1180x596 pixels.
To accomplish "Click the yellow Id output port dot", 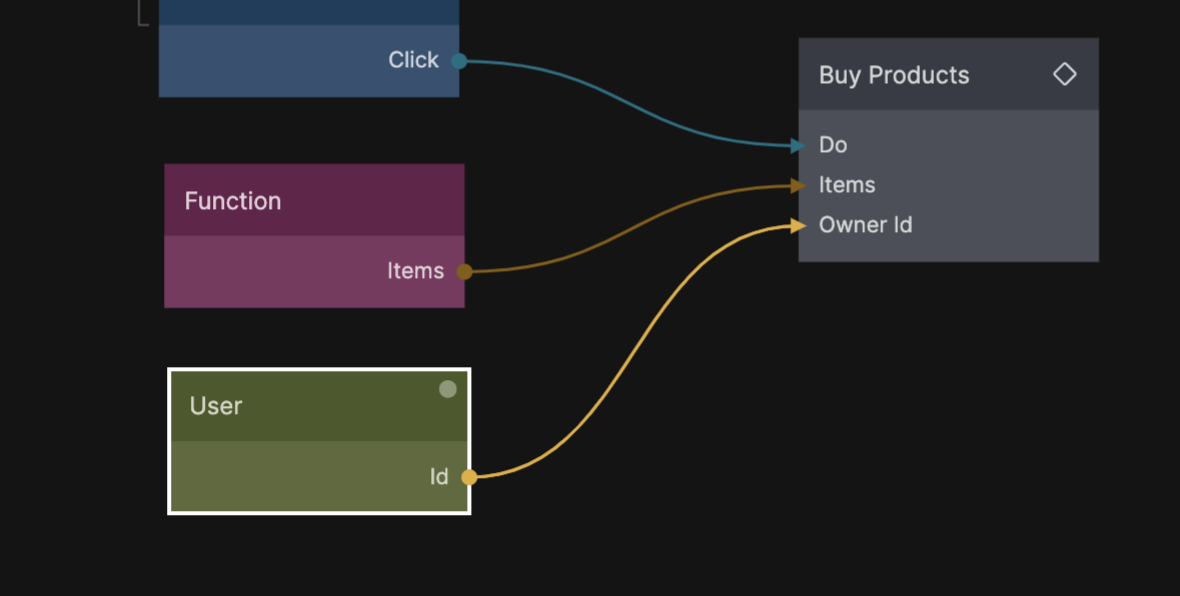I will tap(469, 477).
